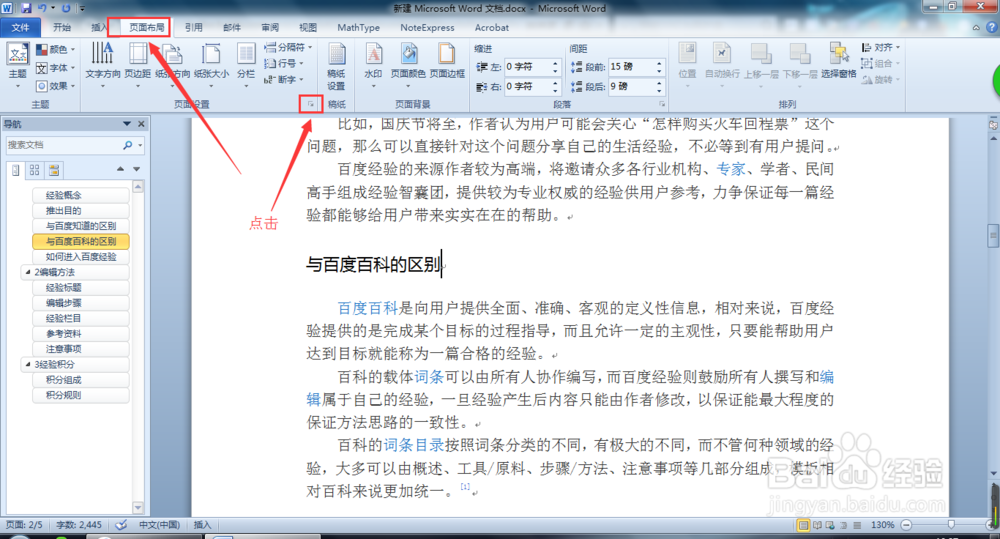Collapse the ribbon with the caret icon

pyautogui.click(x=976, y=27)
